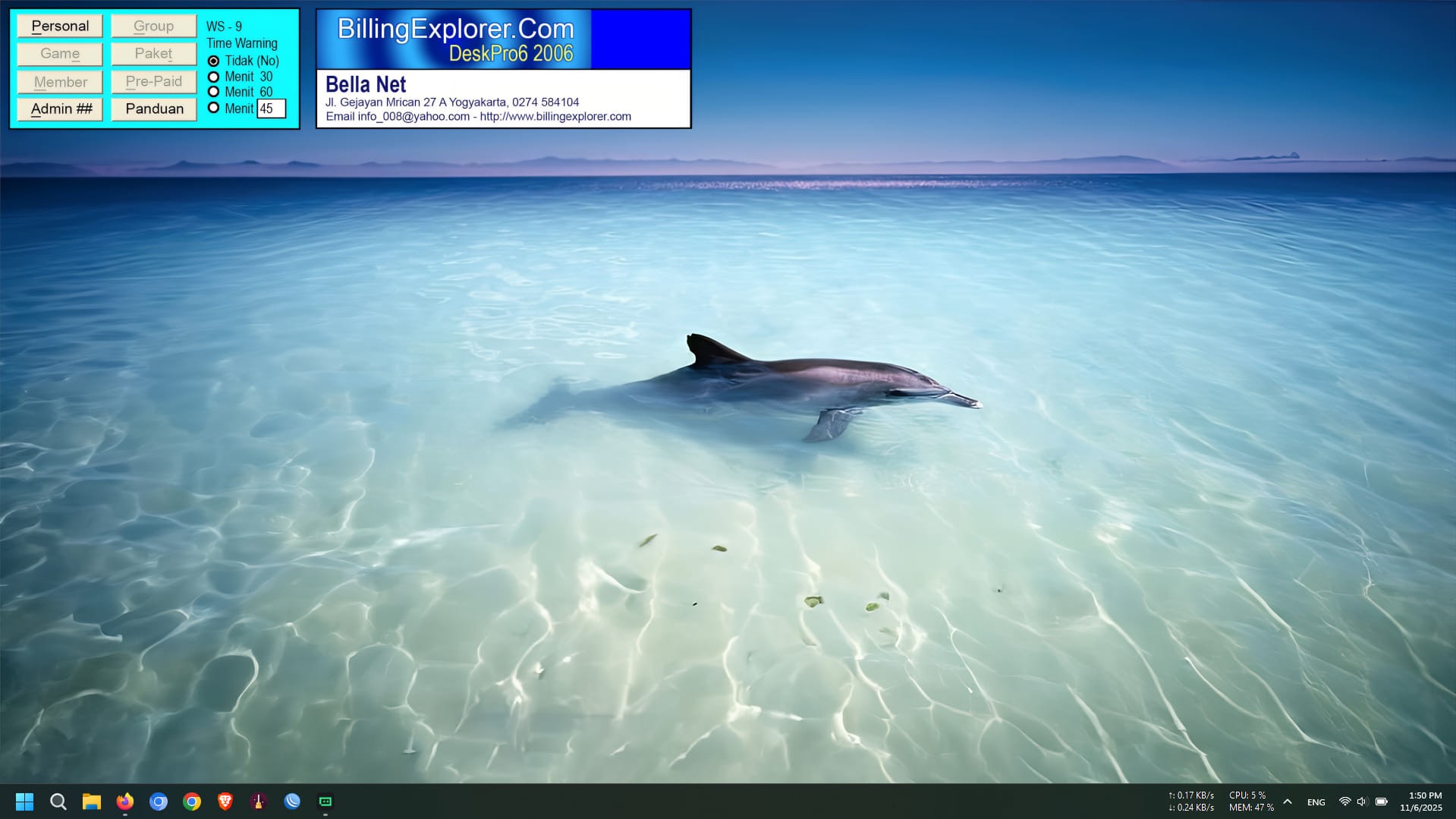Click the broom icon in the taskbar
The image size is (1456, 819).
(259, 802)
